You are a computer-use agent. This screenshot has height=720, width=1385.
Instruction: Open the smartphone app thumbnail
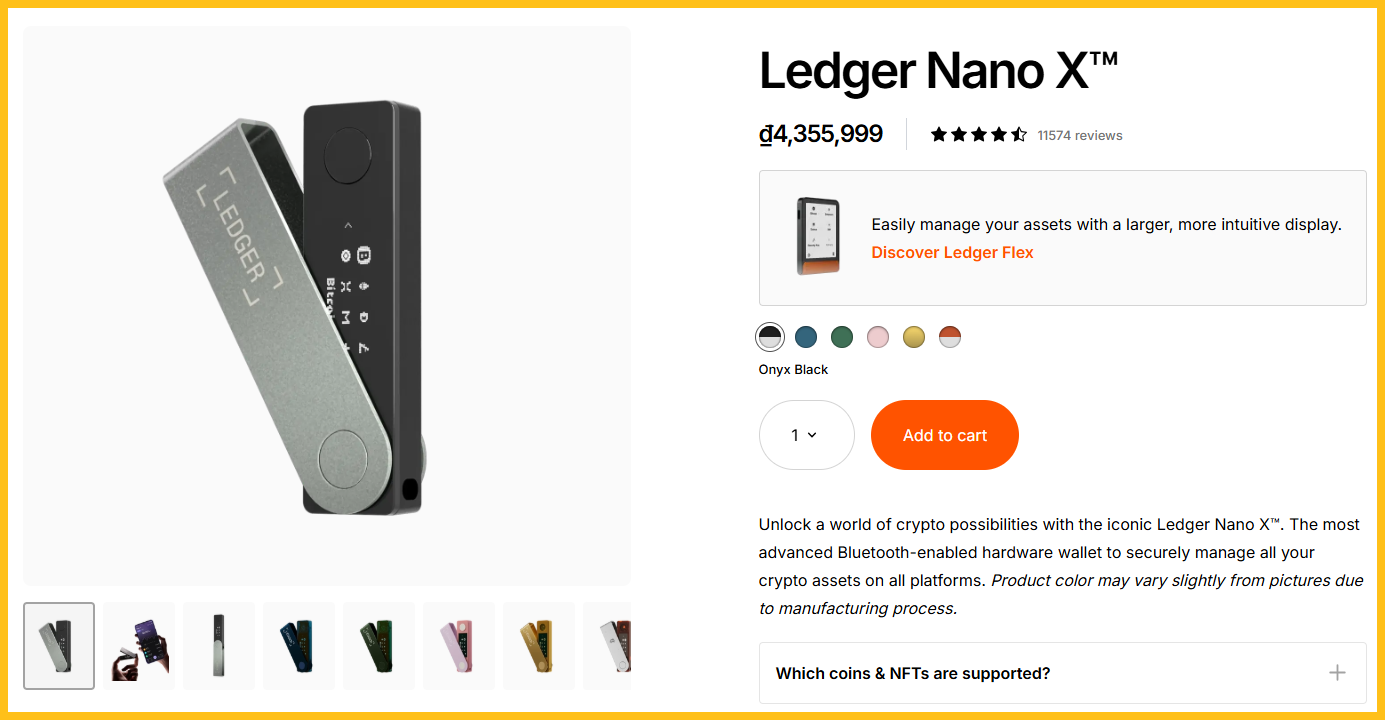(x=138, y=646)
